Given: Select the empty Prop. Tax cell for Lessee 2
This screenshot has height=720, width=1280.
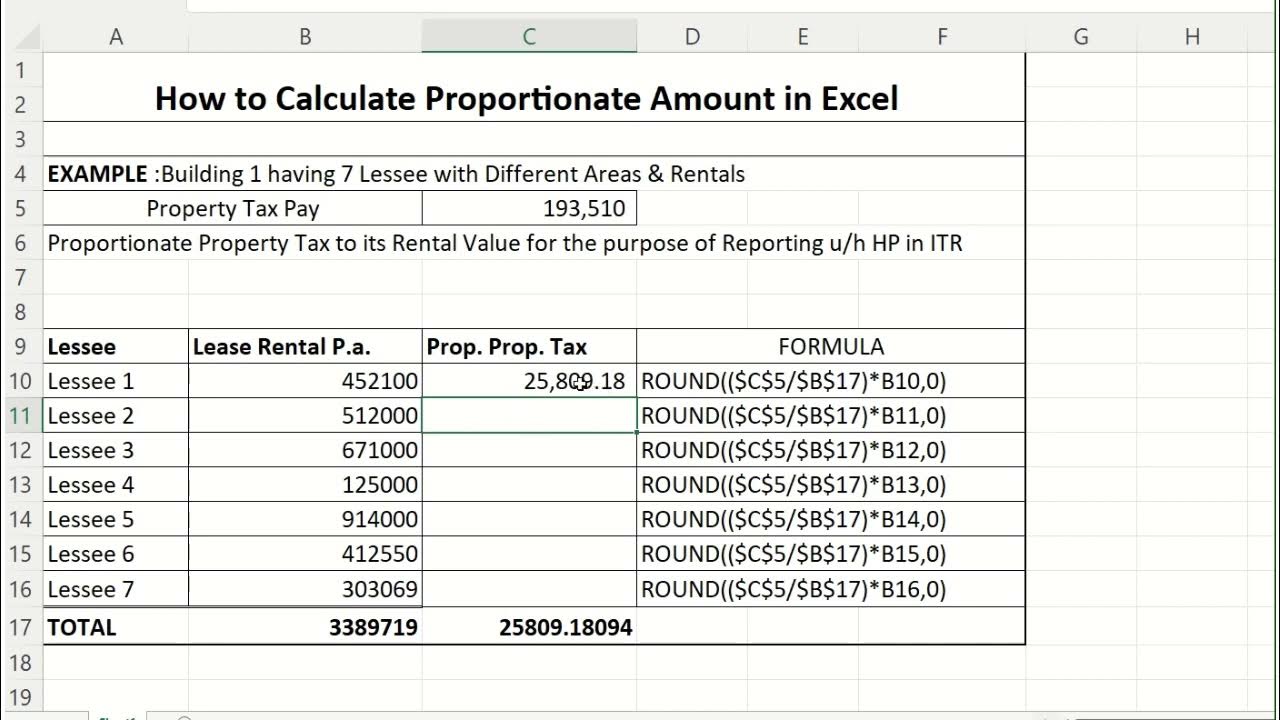Looking at the screenshot, I should pyautogui.click(x=529, y=416).
